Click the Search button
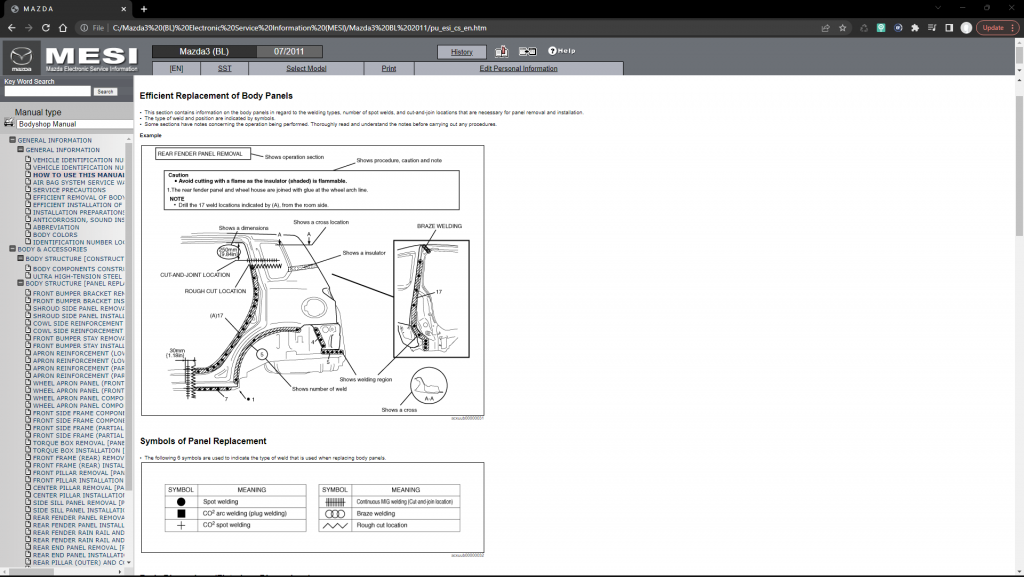1024x577 pixels. 104,90
